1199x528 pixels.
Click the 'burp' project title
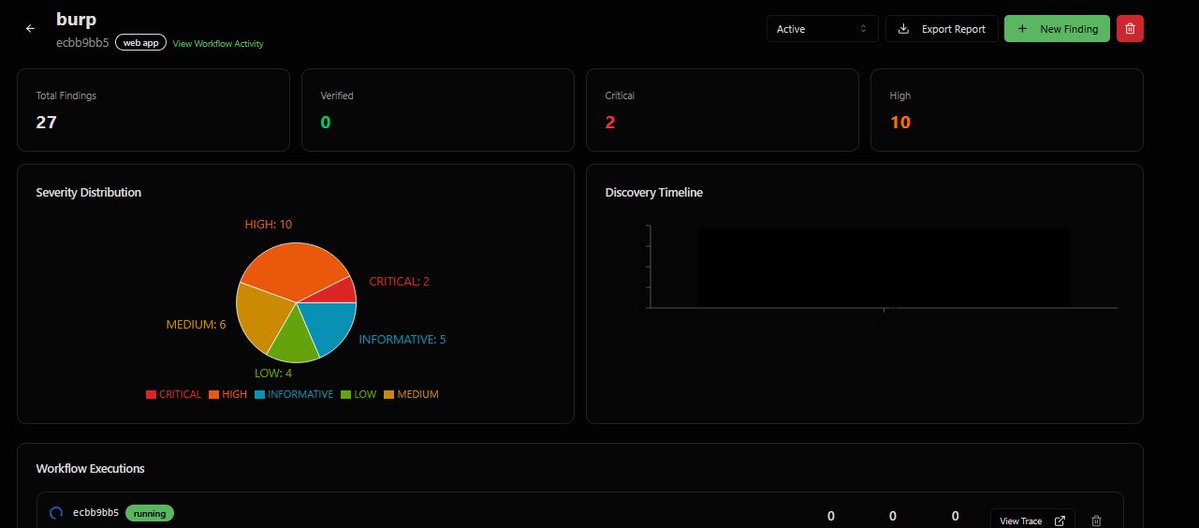click(76, 19)
